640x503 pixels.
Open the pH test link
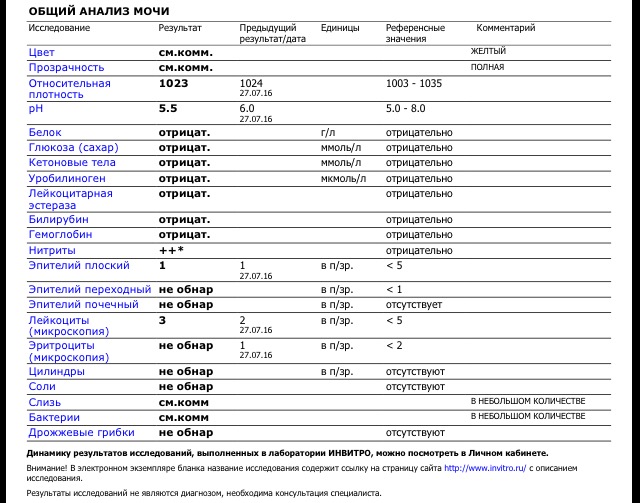(36, 109)
